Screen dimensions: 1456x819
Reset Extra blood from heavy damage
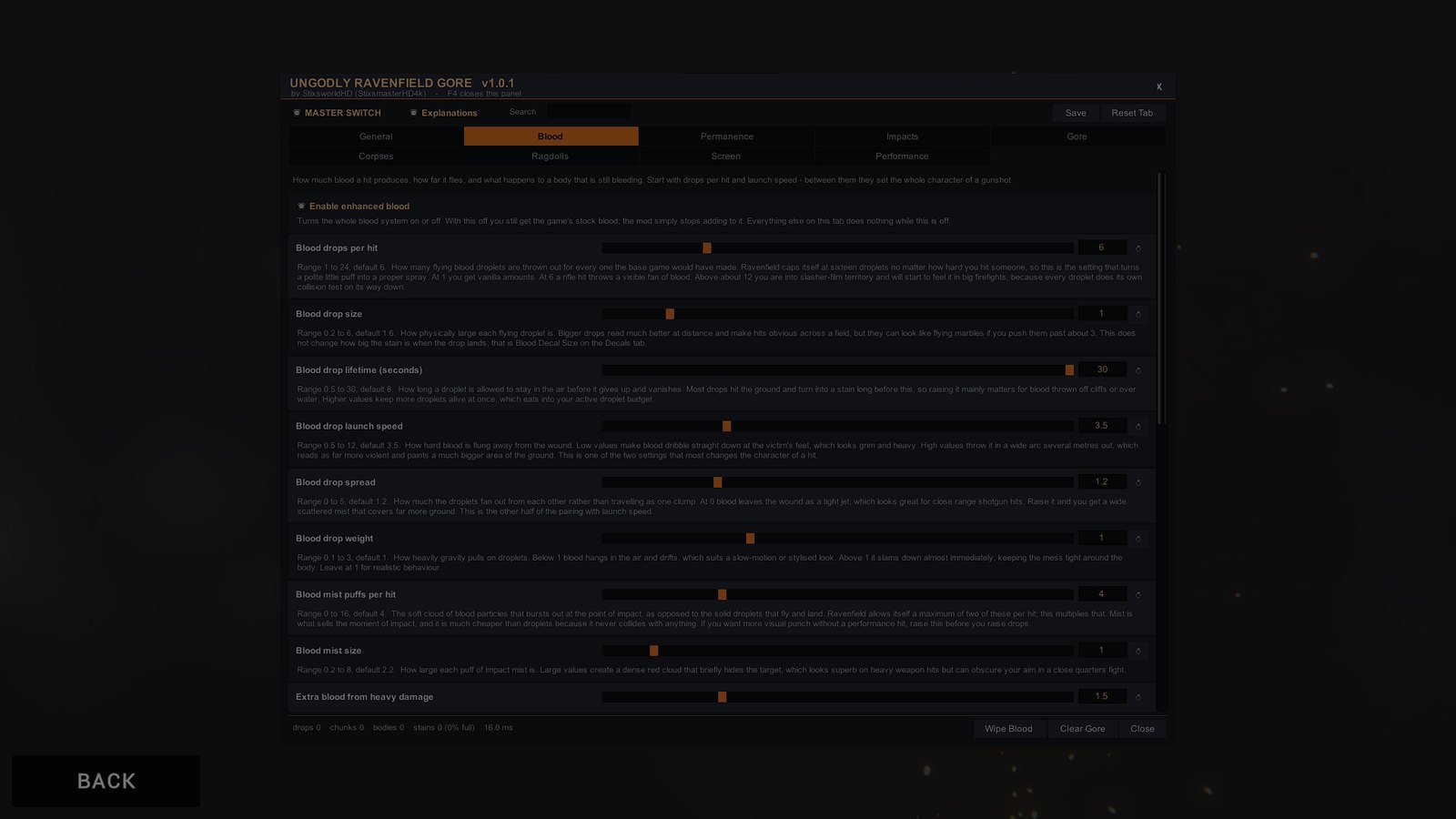(x=1137, y=697)
